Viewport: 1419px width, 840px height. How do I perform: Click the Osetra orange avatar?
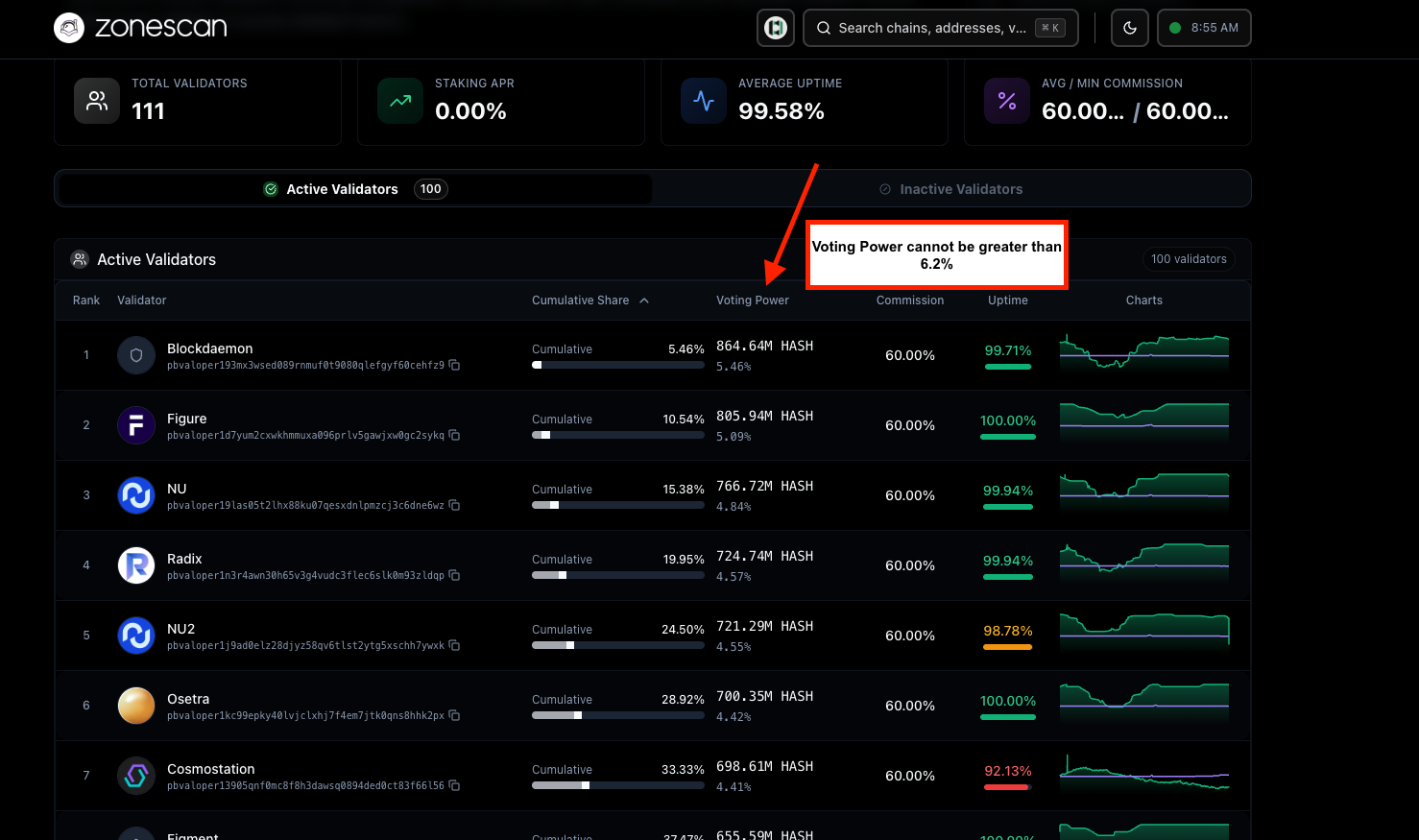(x=136, y=706)
